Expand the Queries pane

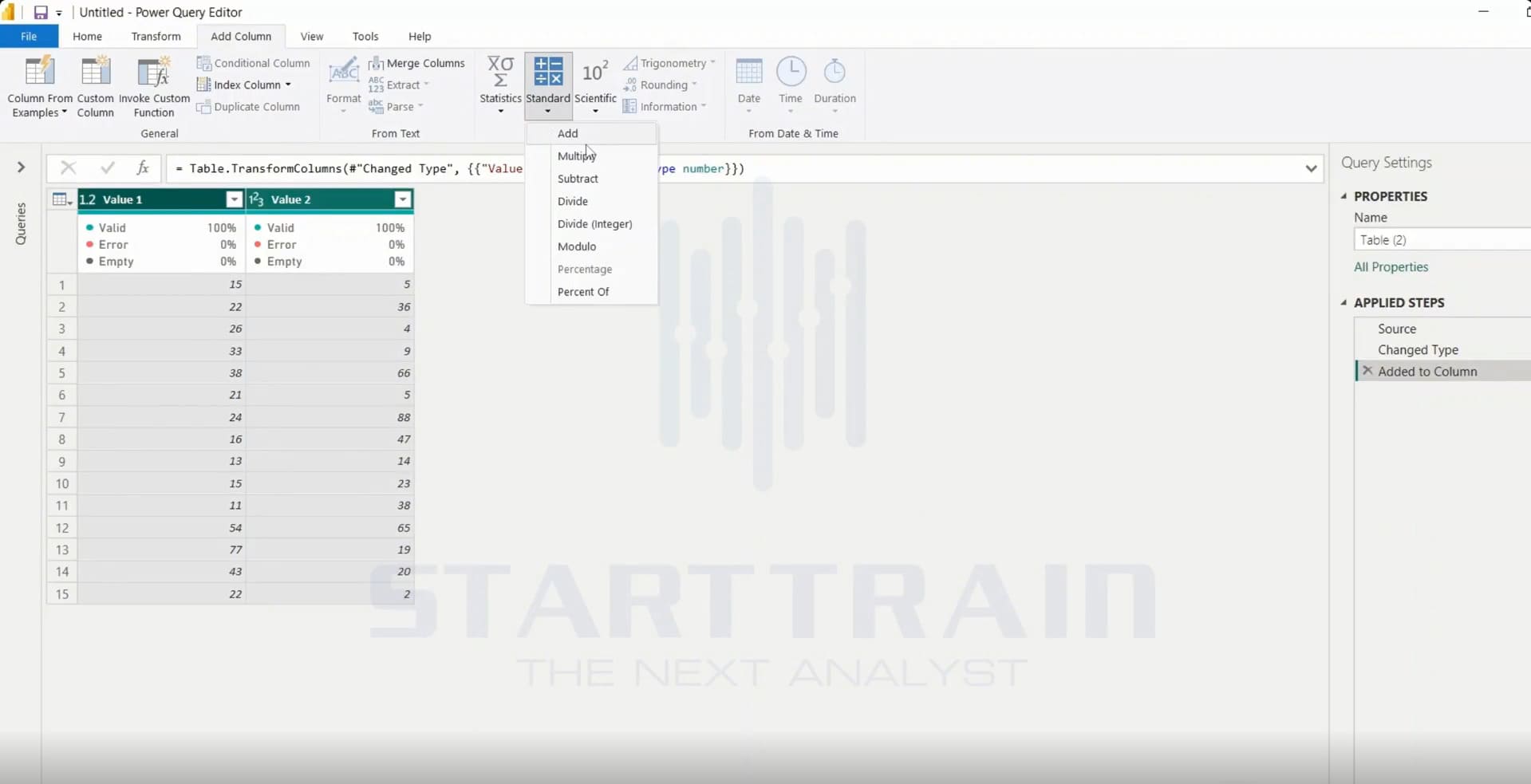[22, 167]
